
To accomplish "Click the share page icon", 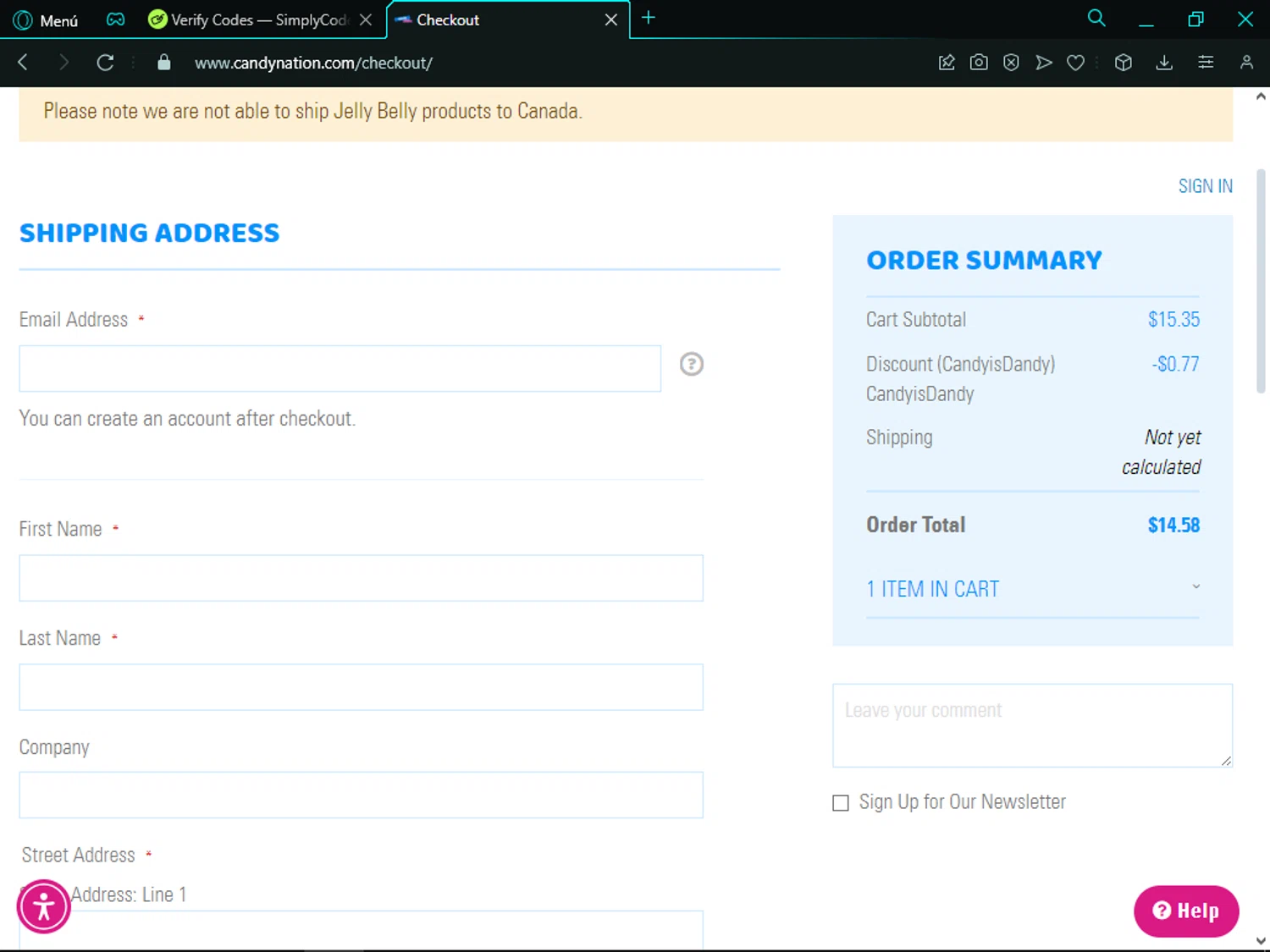I will pos(947,62).
